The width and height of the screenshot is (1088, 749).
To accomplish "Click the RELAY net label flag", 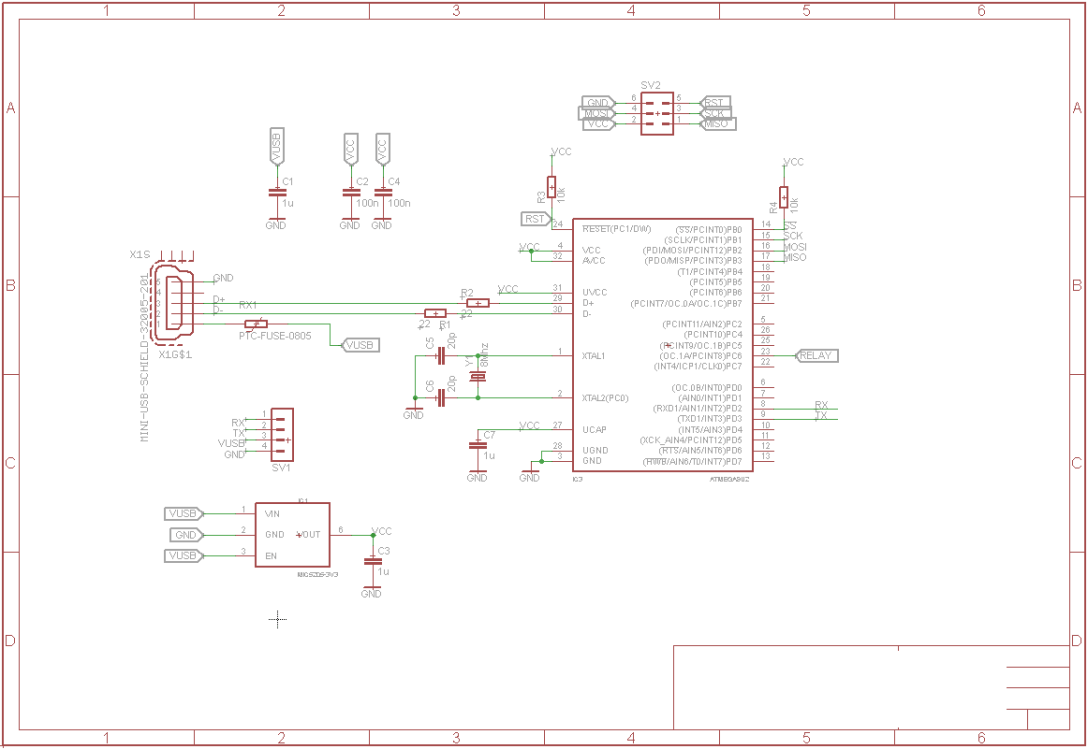I will point(818,355).
